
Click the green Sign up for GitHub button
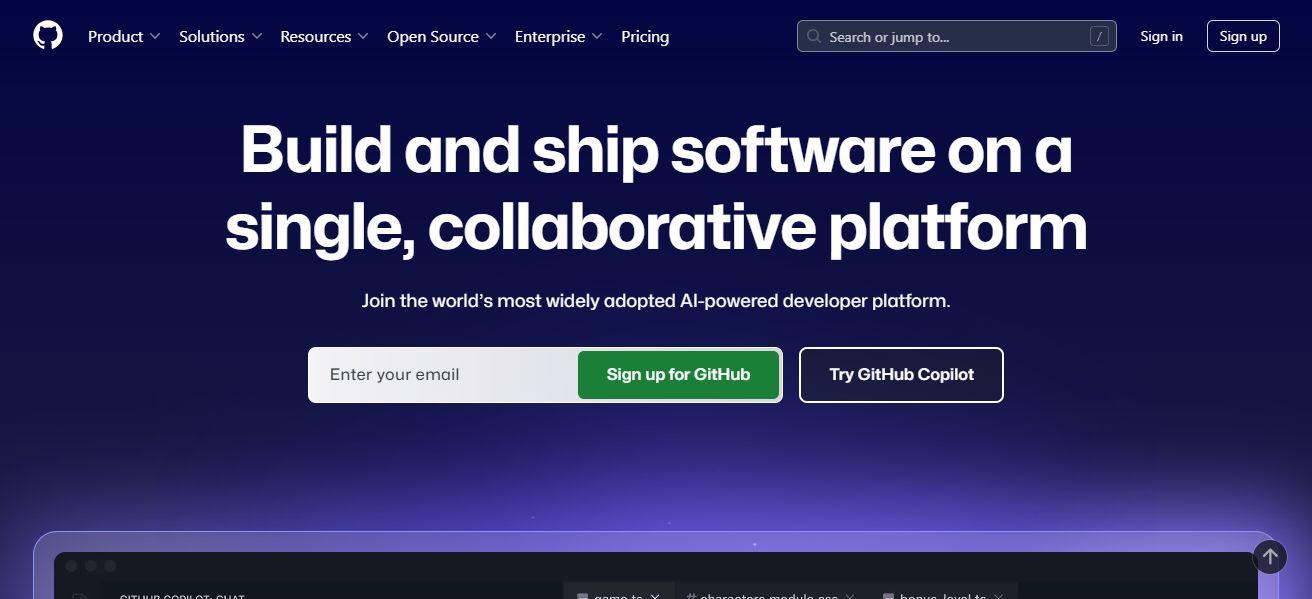tap(678, 375)
